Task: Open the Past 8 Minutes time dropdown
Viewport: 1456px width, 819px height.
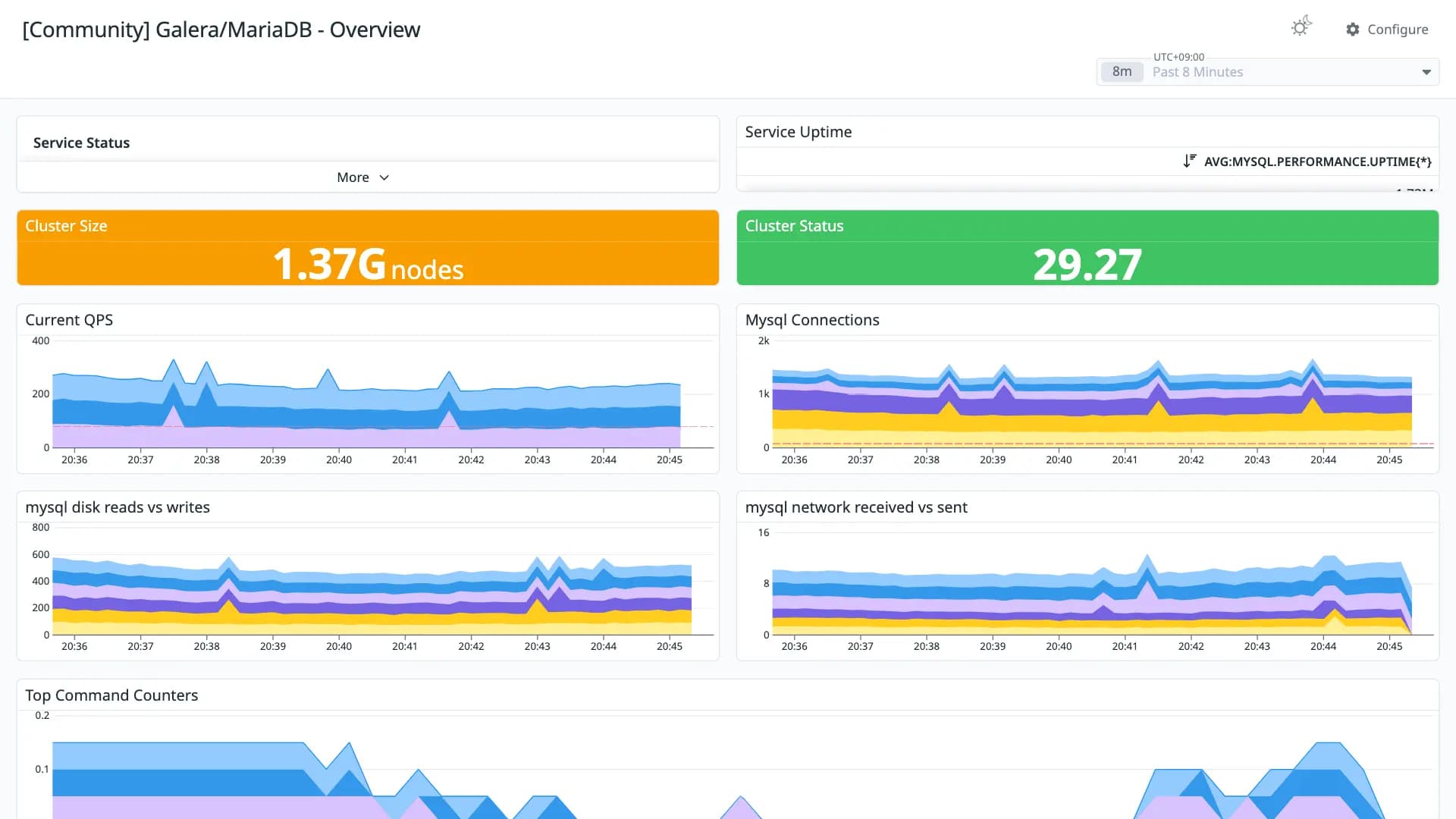Action: (x=1268, y=72)
